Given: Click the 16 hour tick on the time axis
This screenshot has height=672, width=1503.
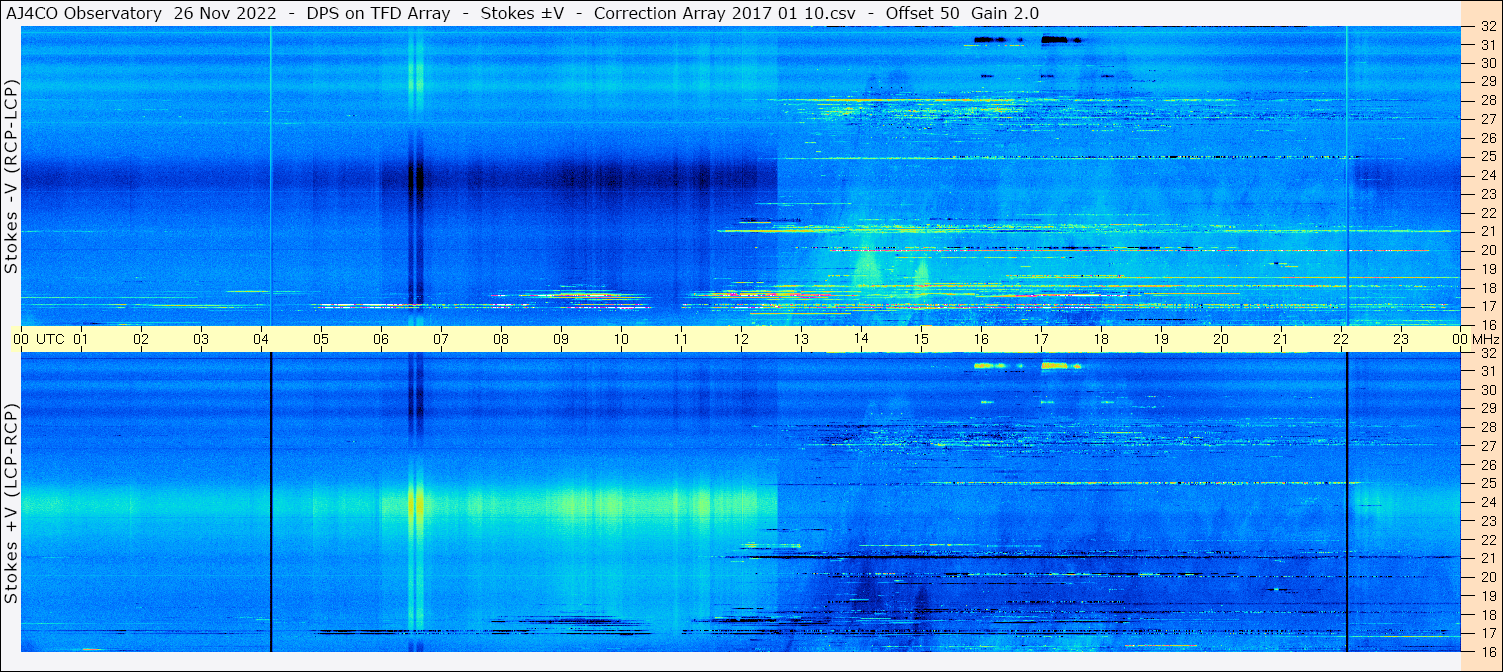Looking at the screenshot, I should coord(981,339).
